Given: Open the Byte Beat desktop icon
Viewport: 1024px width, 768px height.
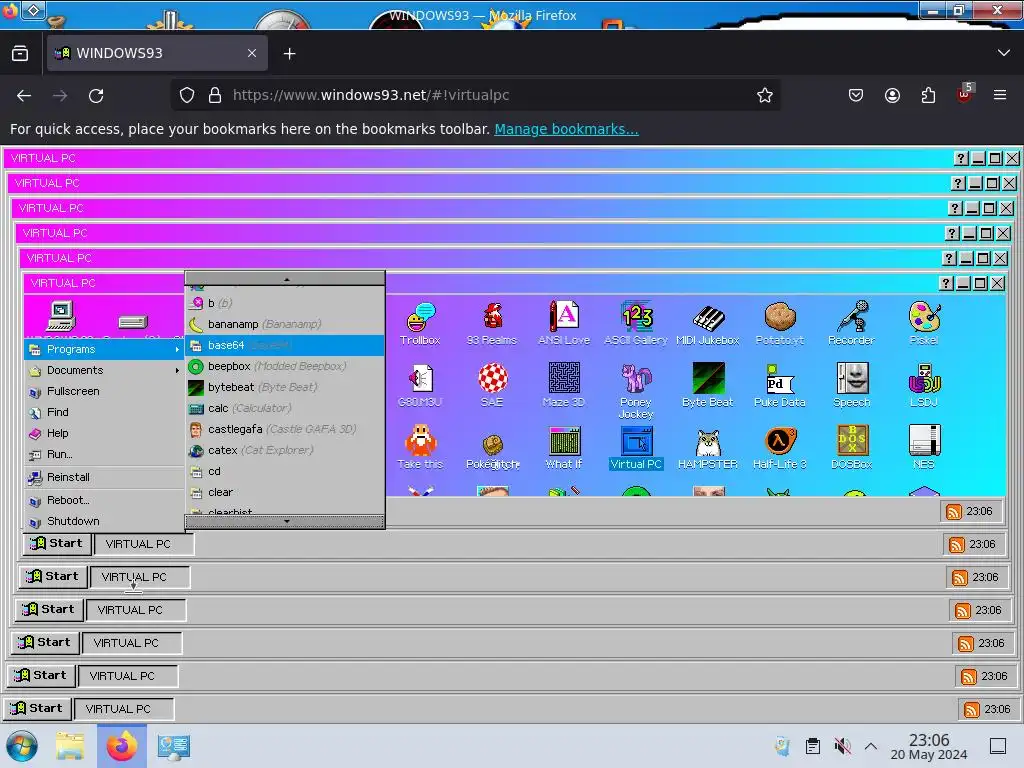Looking at the screenshot, I should click(707, 385).
